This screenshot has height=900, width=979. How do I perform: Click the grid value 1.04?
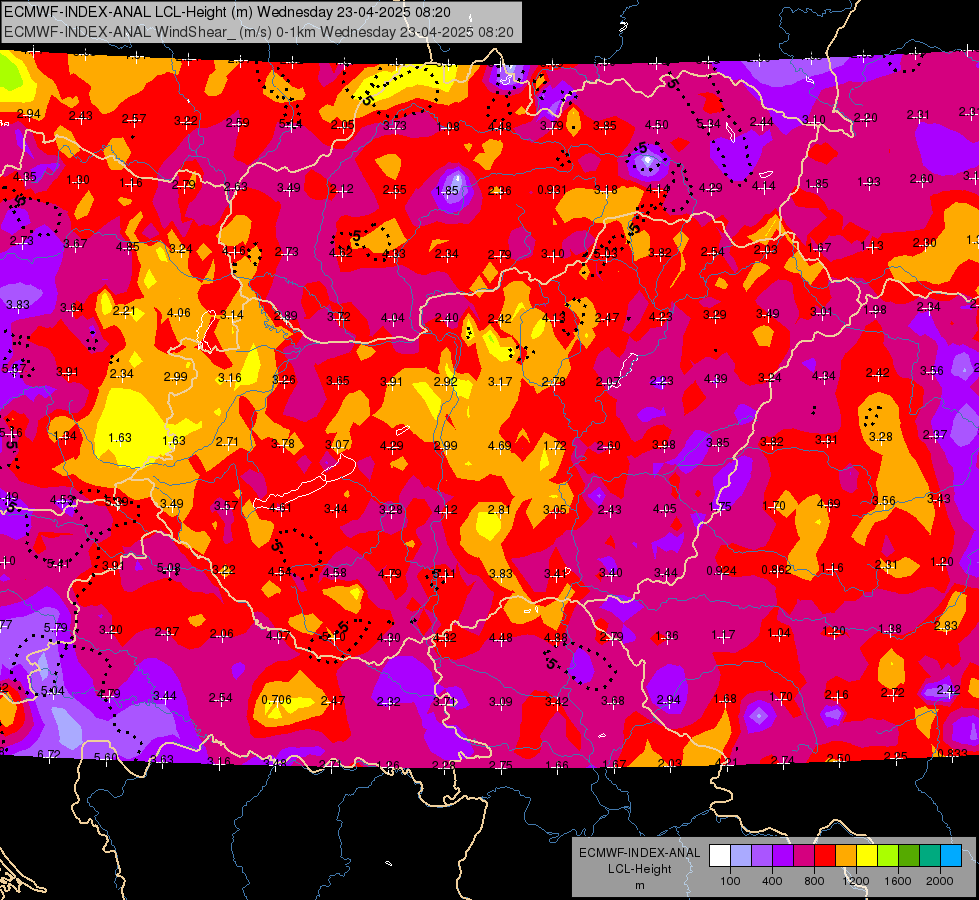point(779,633)
